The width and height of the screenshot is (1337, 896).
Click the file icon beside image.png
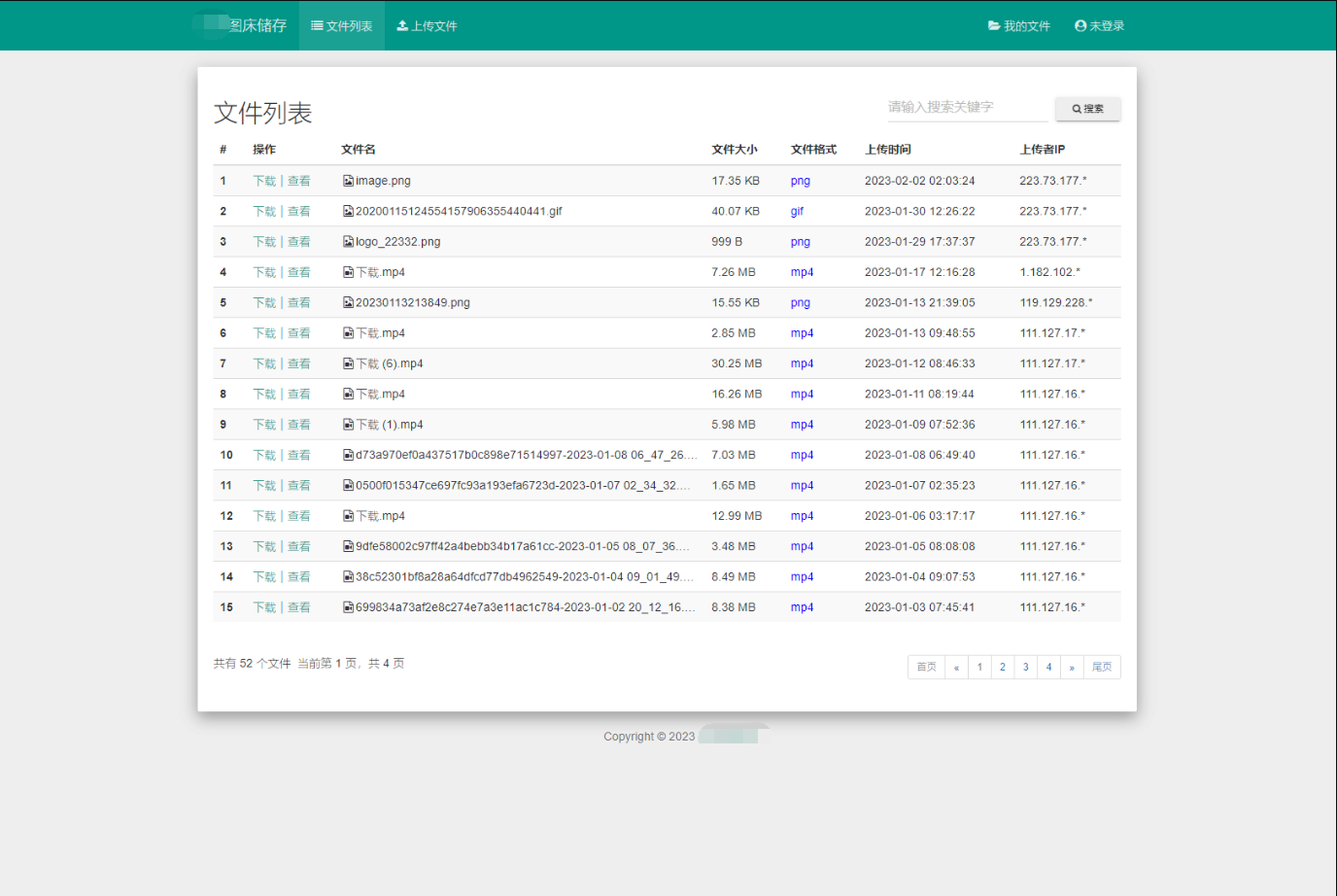[x=348, y=181]
